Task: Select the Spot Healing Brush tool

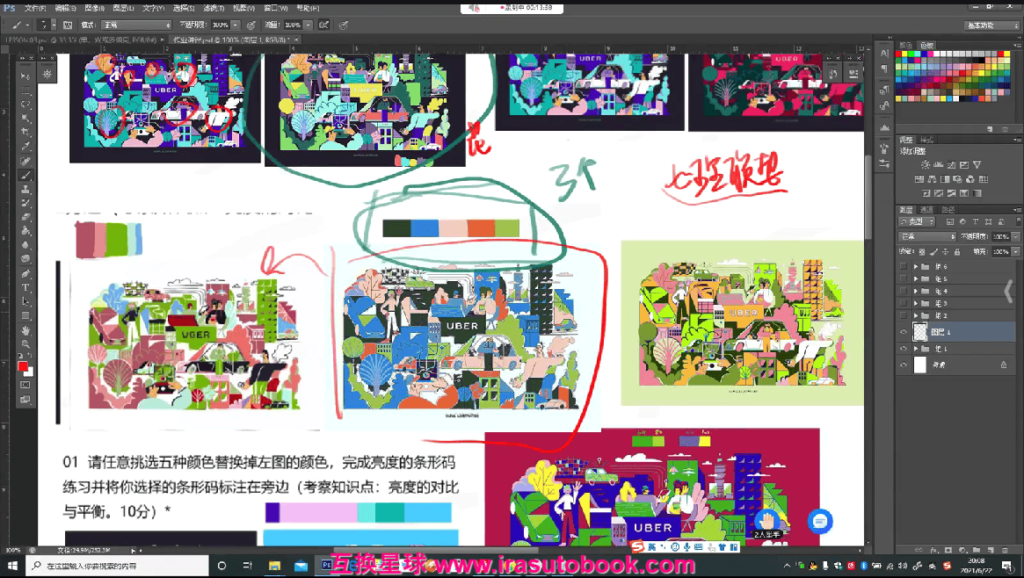Action: point(25,161)
